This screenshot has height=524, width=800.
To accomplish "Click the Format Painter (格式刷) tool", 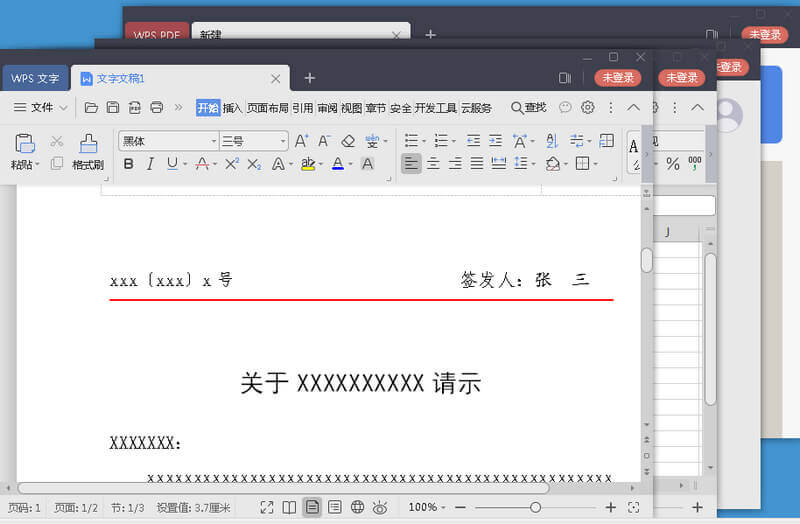I will click(88, 151).
